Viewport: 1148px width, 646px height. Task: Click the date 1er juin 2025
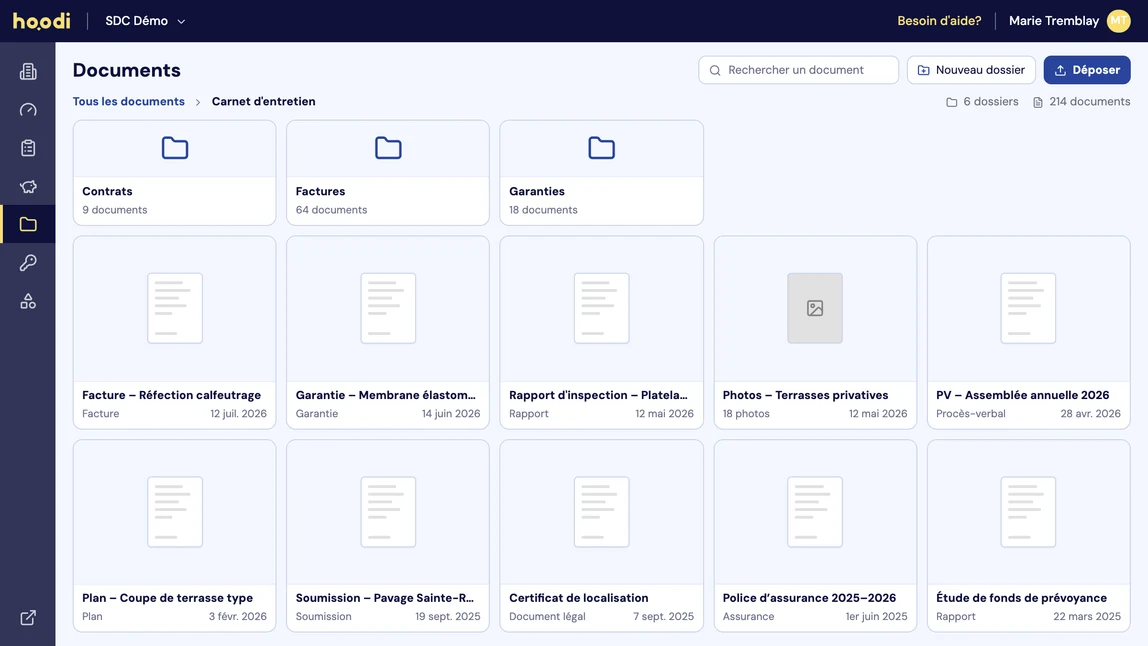(x=876, y=616)
